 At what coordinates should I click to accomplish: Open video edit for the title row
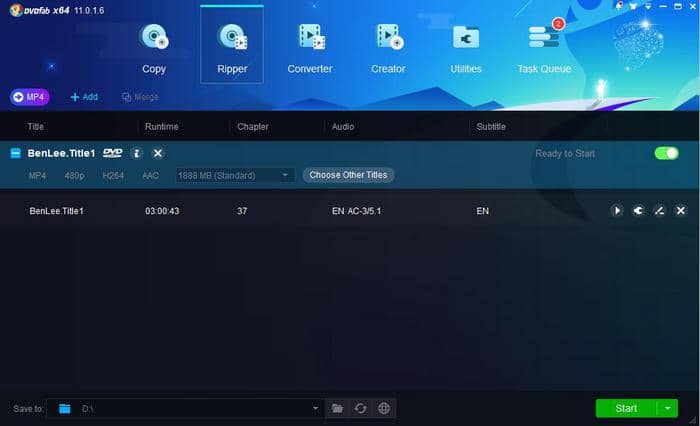659,211
